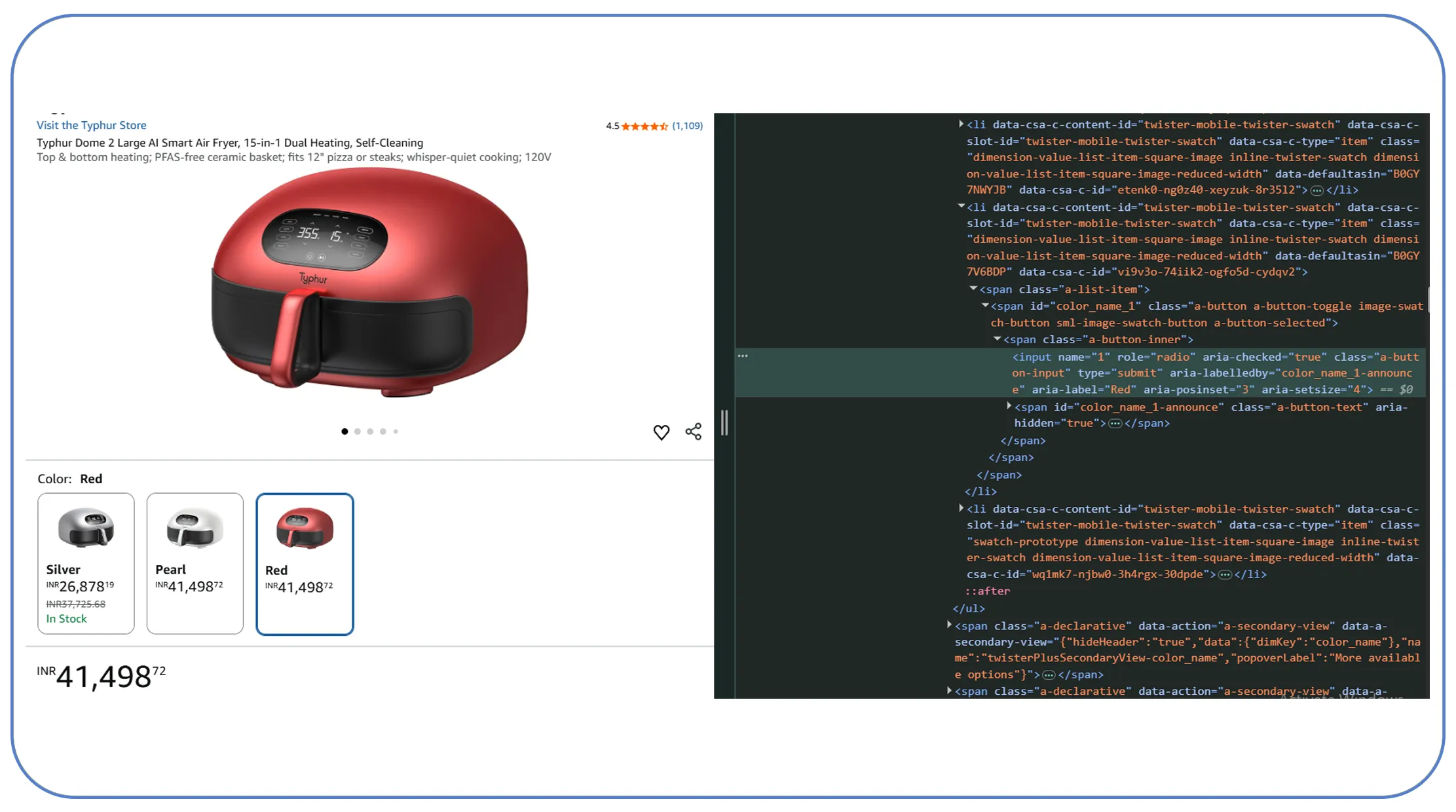Choose the Red color swatch
The width and height of the screenshot is (1456, 812).
[x=305, y=564]
